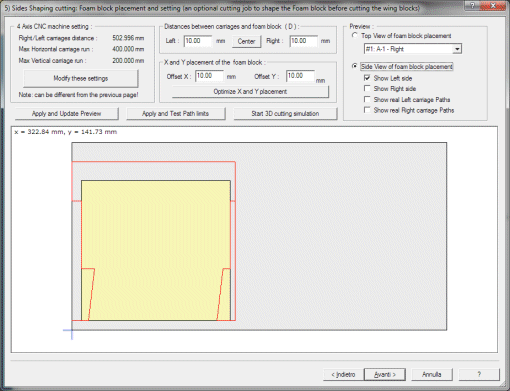Select Top View of foam block placement
The height and width of the screenshot is (391, 510).
coord(355,35)
